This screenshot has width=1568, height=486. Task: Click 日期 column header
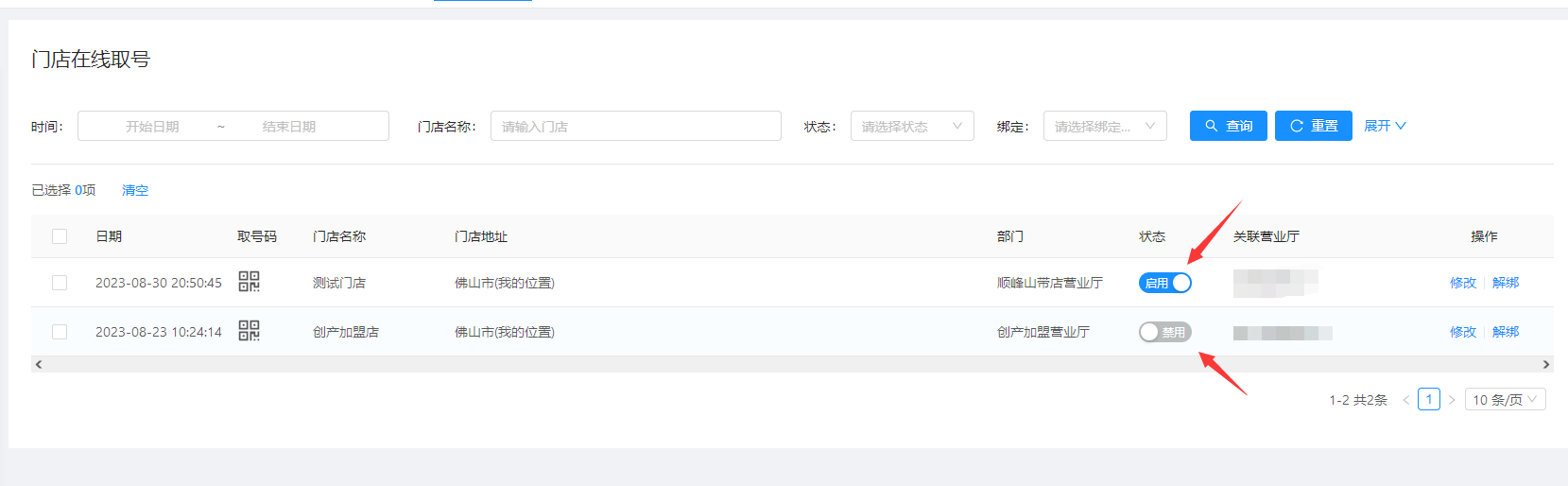tap(109, 236)
